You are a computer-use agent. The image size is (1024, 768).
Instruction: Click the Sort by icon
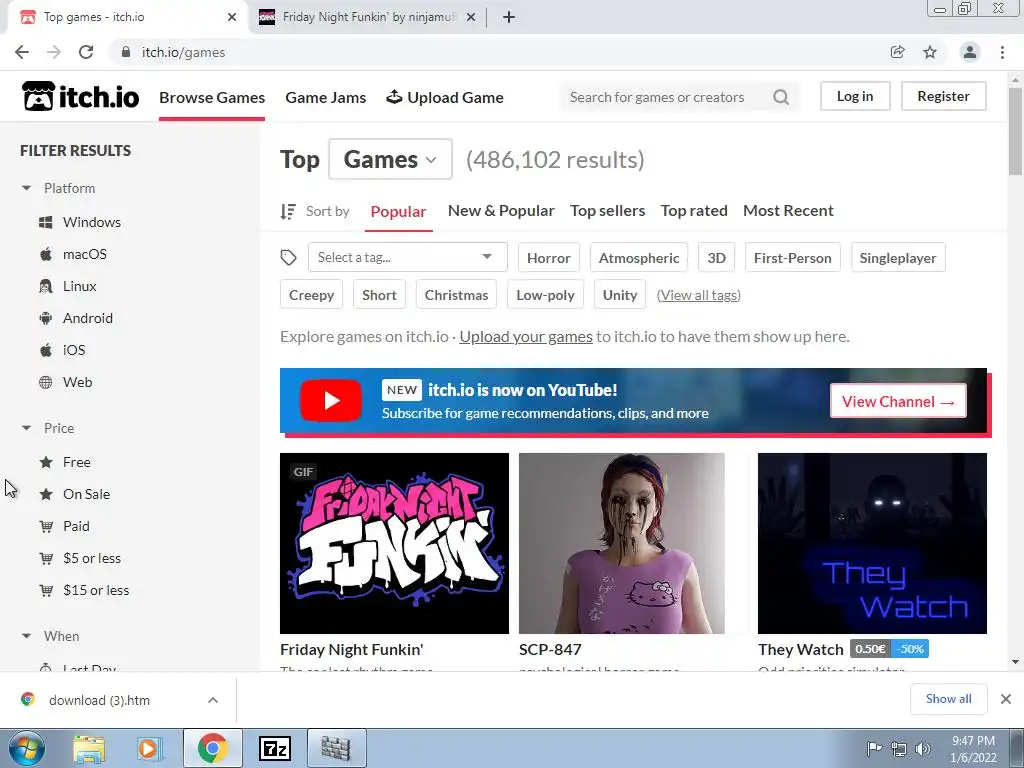pos(288,212)
